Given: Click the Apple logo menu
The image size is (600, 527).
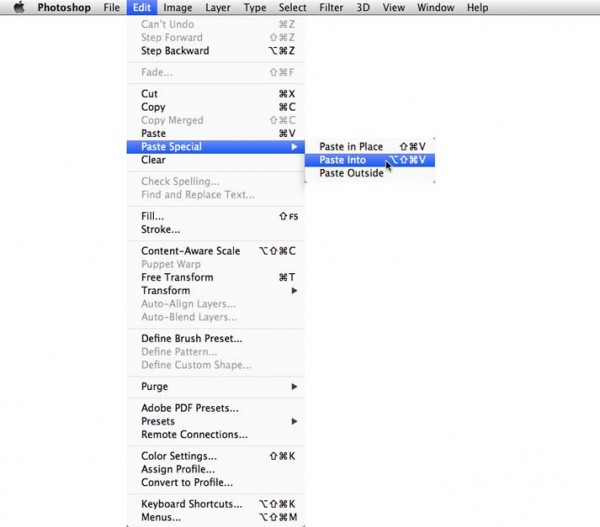Looking at the screenshot, I should (18, 7).
